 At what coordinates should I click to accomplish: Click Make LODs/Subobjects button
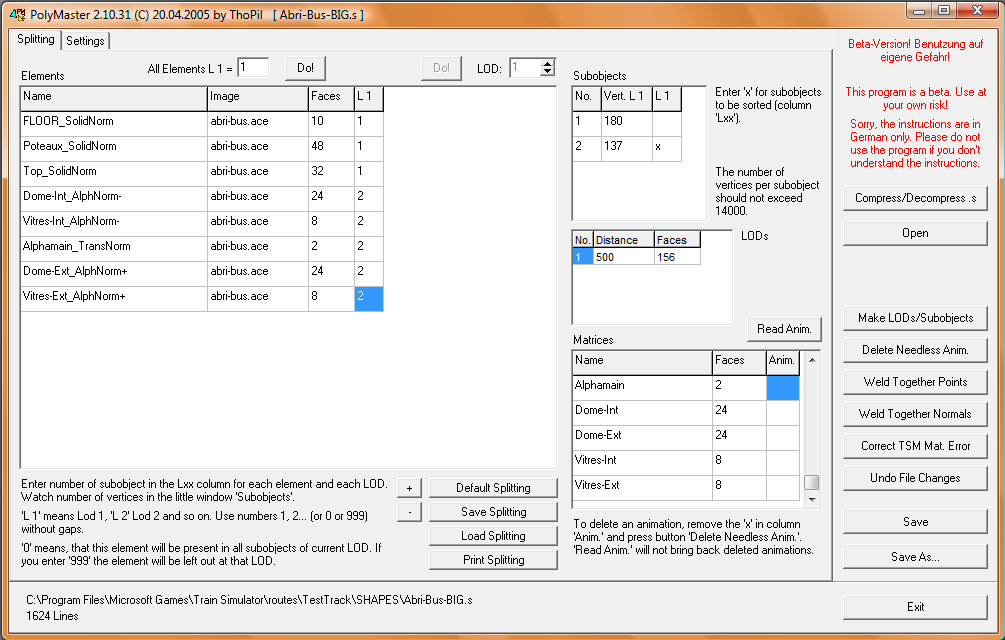(915, 318)
